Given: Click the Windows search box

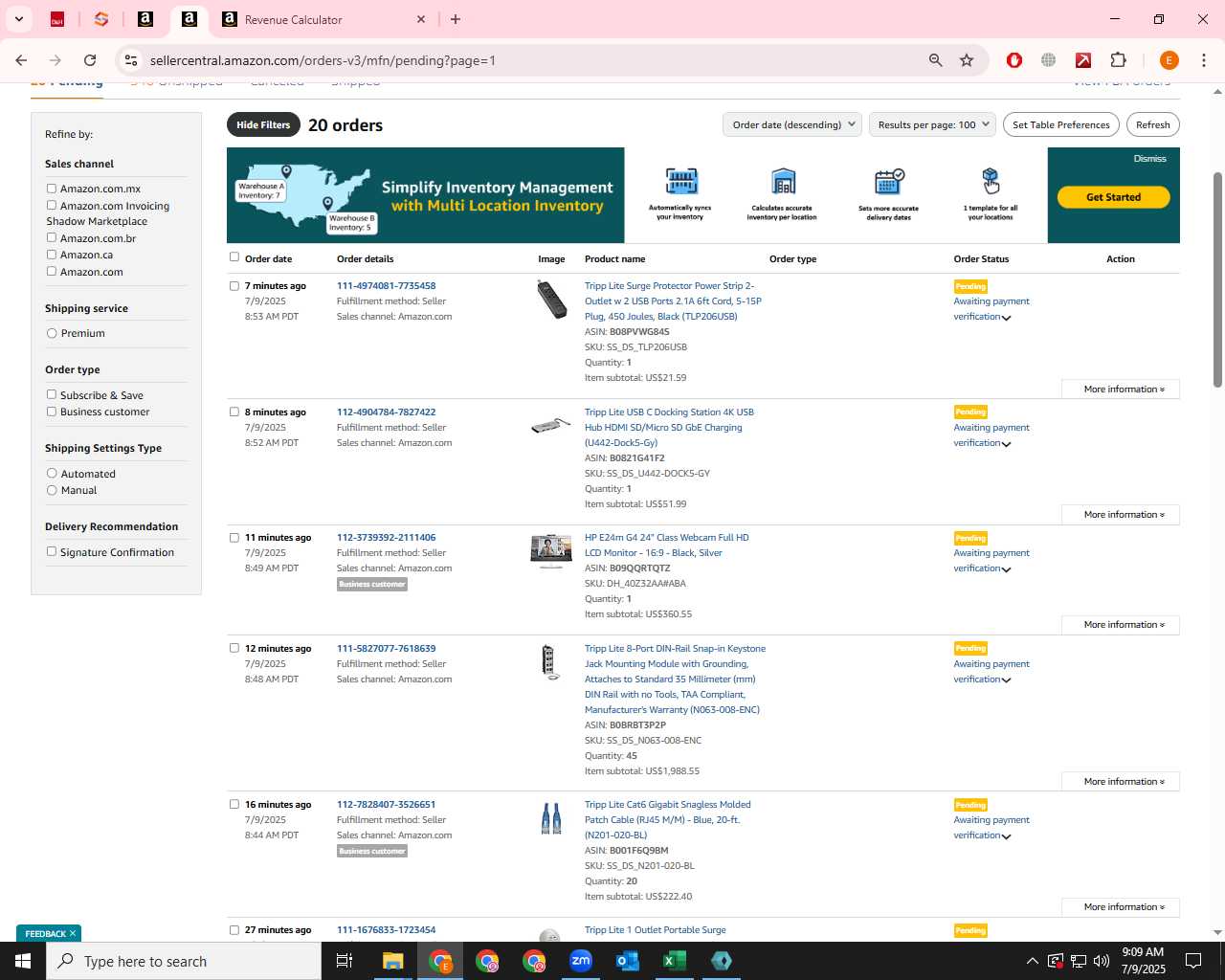Looking at the screenshot, I should click(184, 961).
